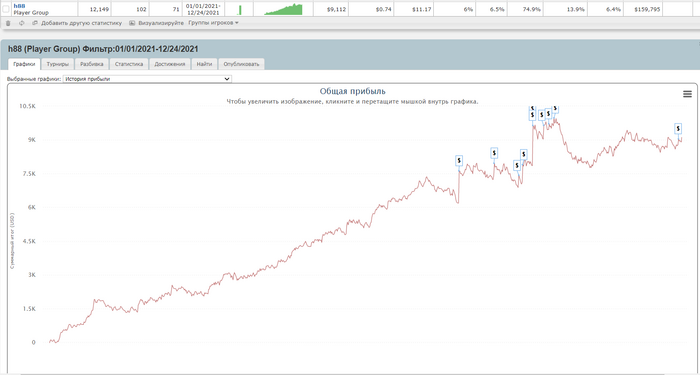Click the 12,149 count cell

click(95, 9)
